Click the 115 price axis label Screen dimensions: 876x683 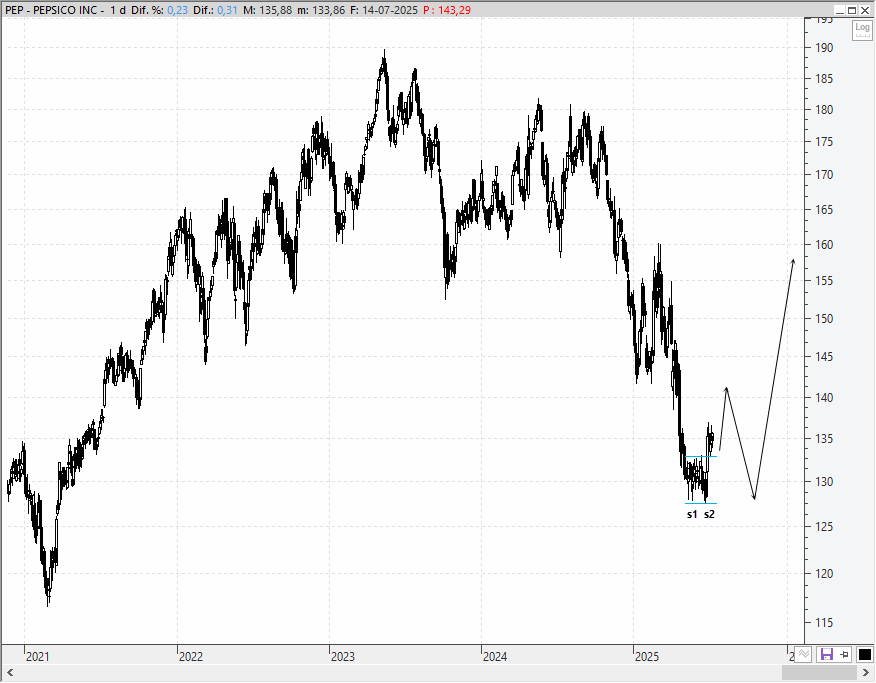coord(824,623)
